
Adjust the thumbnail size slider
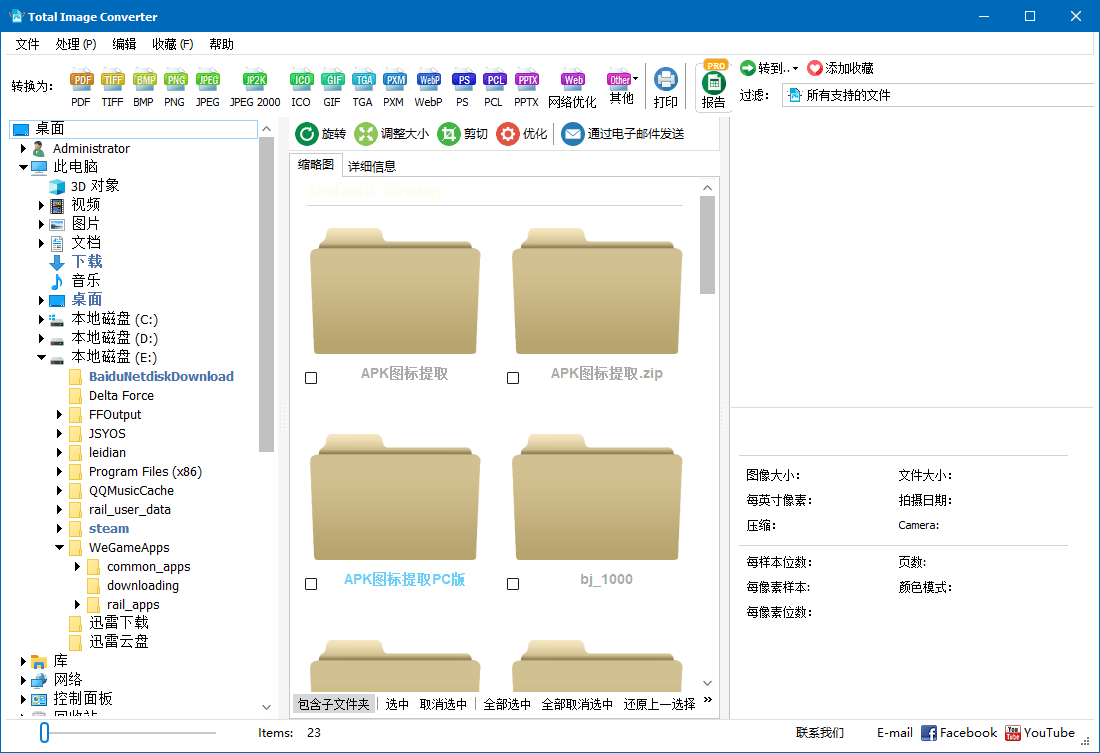pos(42,732)
